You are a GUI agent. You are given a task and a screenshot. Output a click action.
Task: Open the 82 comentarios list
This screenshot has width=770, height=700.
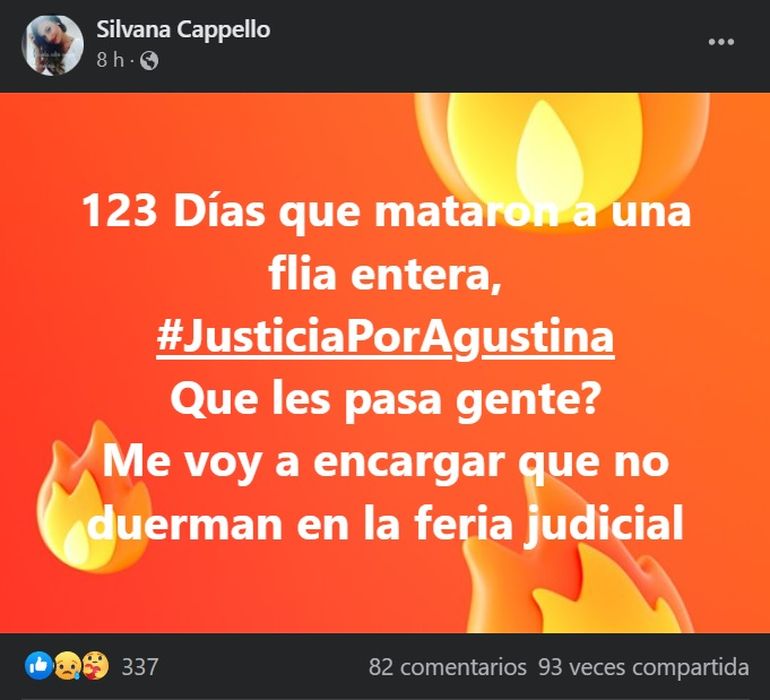coord(447,667)
